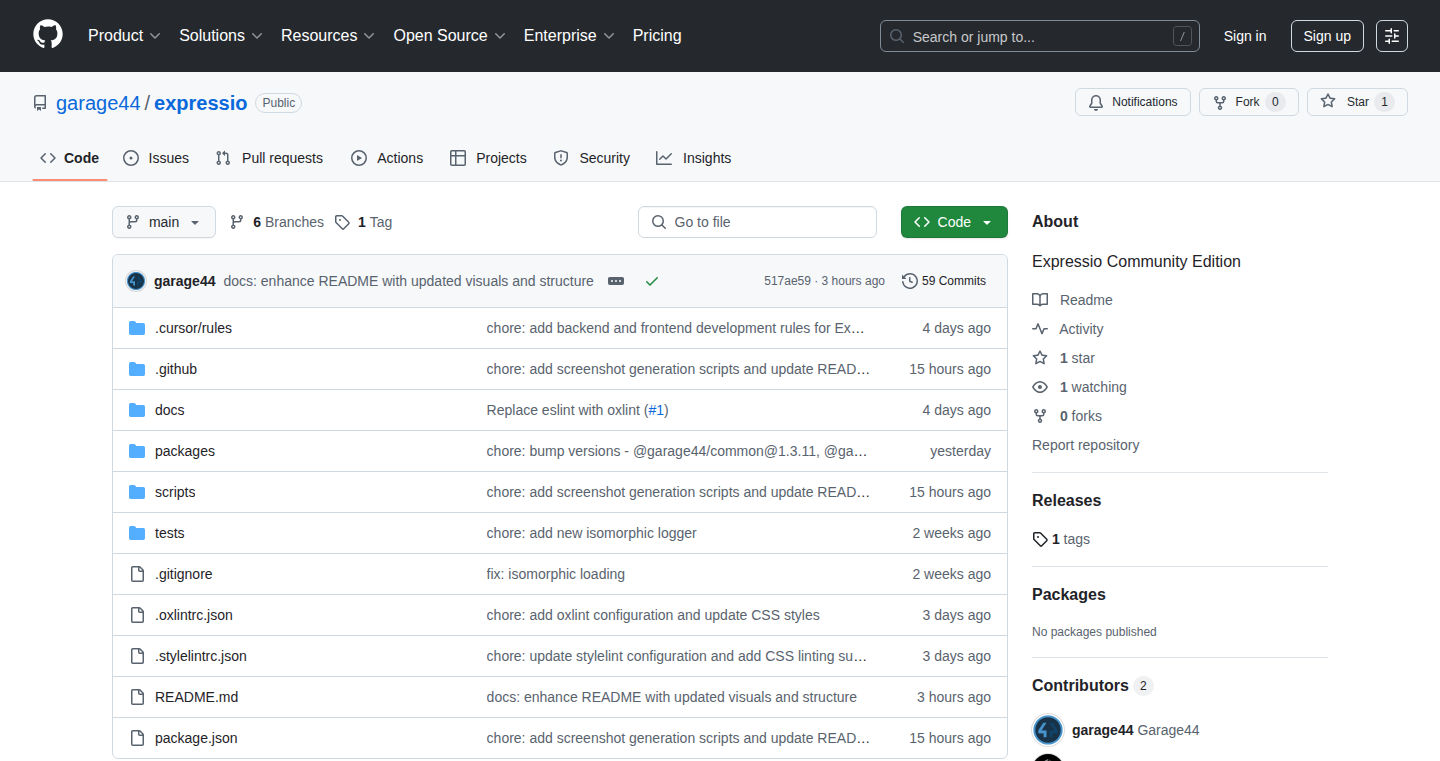1440x761 pixels.
Task: Open the 59 Commits history
Action: pyautogui.click(x=944, y=281)
